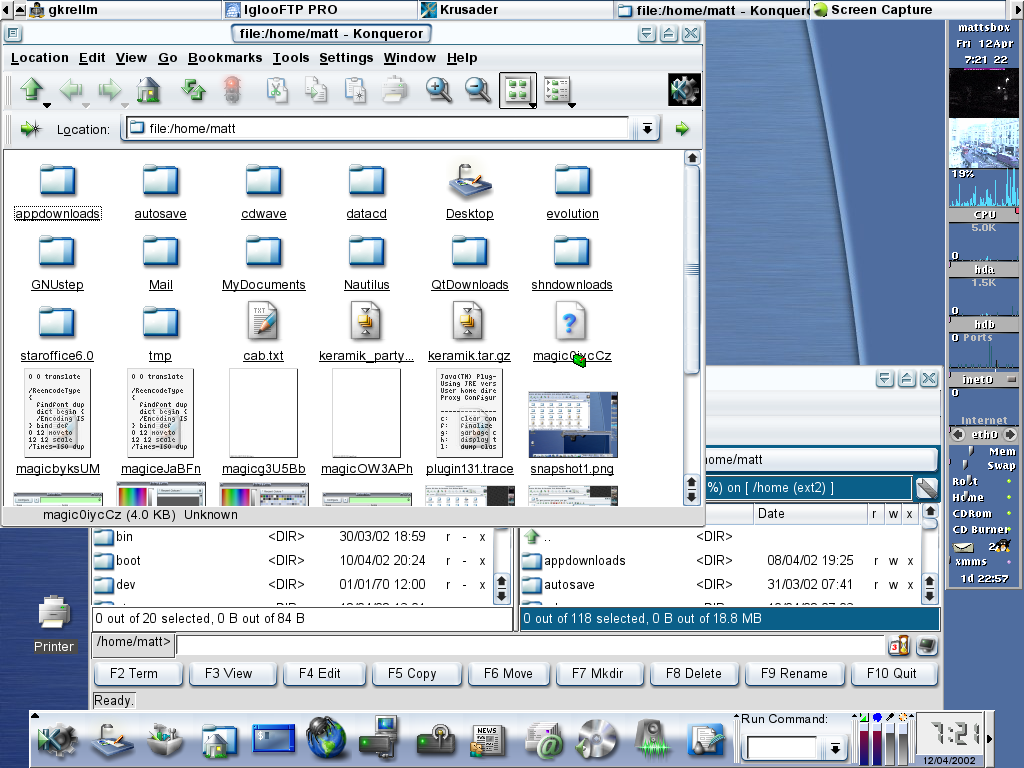The height and width of the screenshot is (768, 1024).
Task: Click the Forward arrow in Konqueror toolbar
Action: click(110, 89)
